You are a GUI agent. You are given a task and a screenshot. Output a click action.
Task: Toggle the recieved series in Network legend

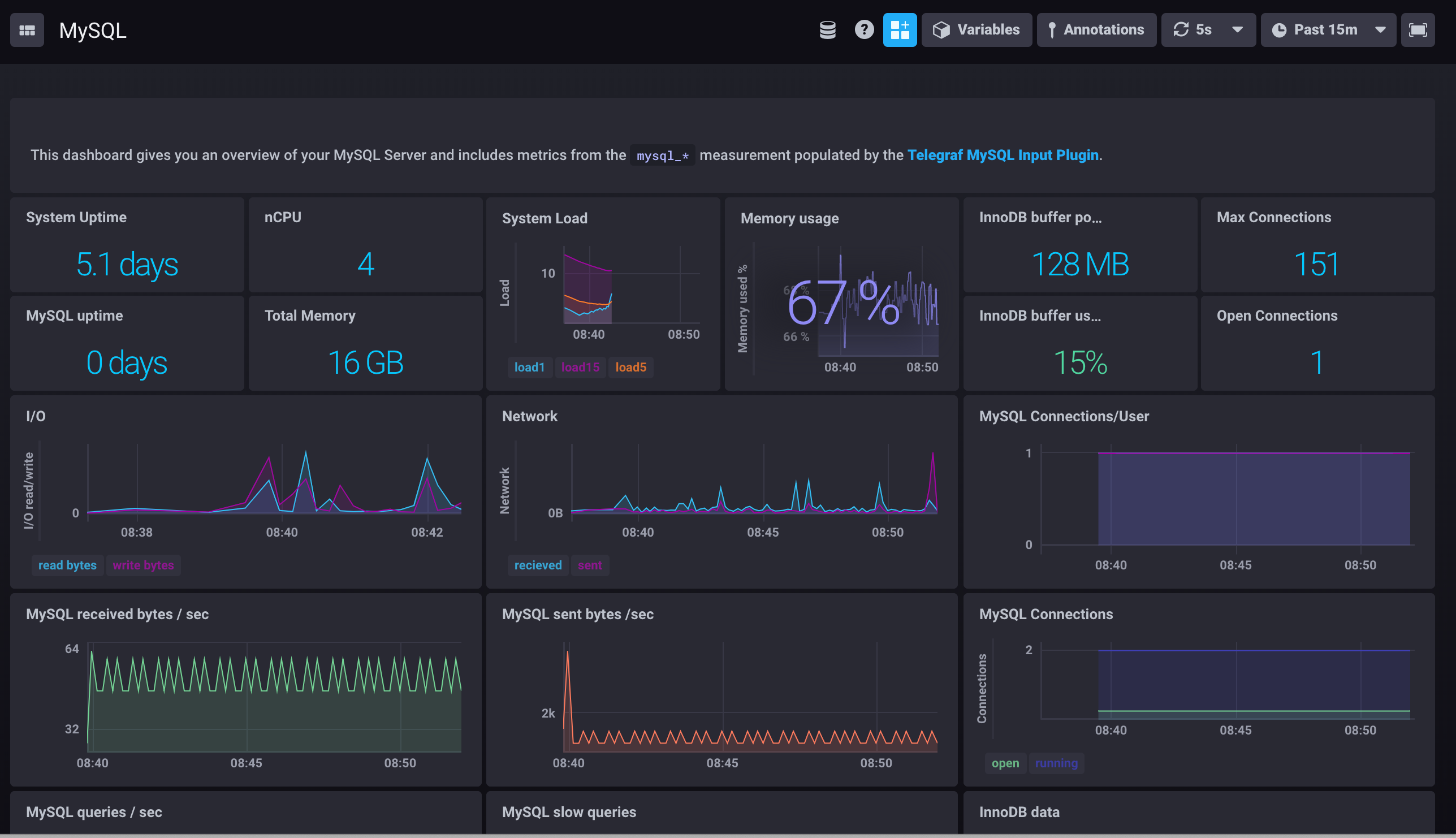pyautogui.click(x=537, y=565)
